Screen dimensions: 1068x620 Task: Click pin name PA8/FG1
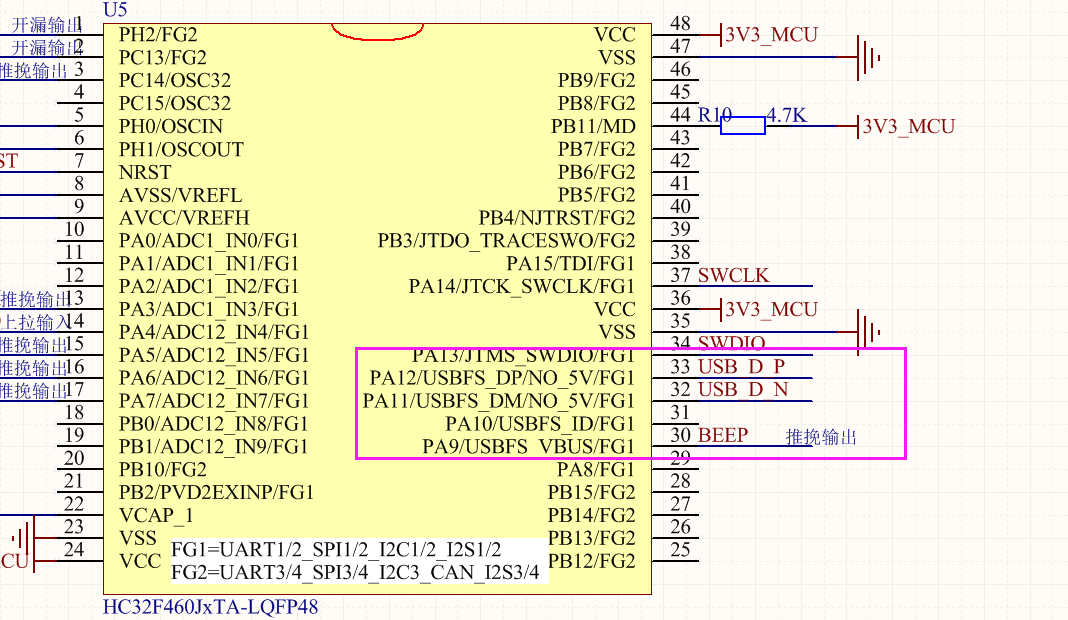click(596, 470)
